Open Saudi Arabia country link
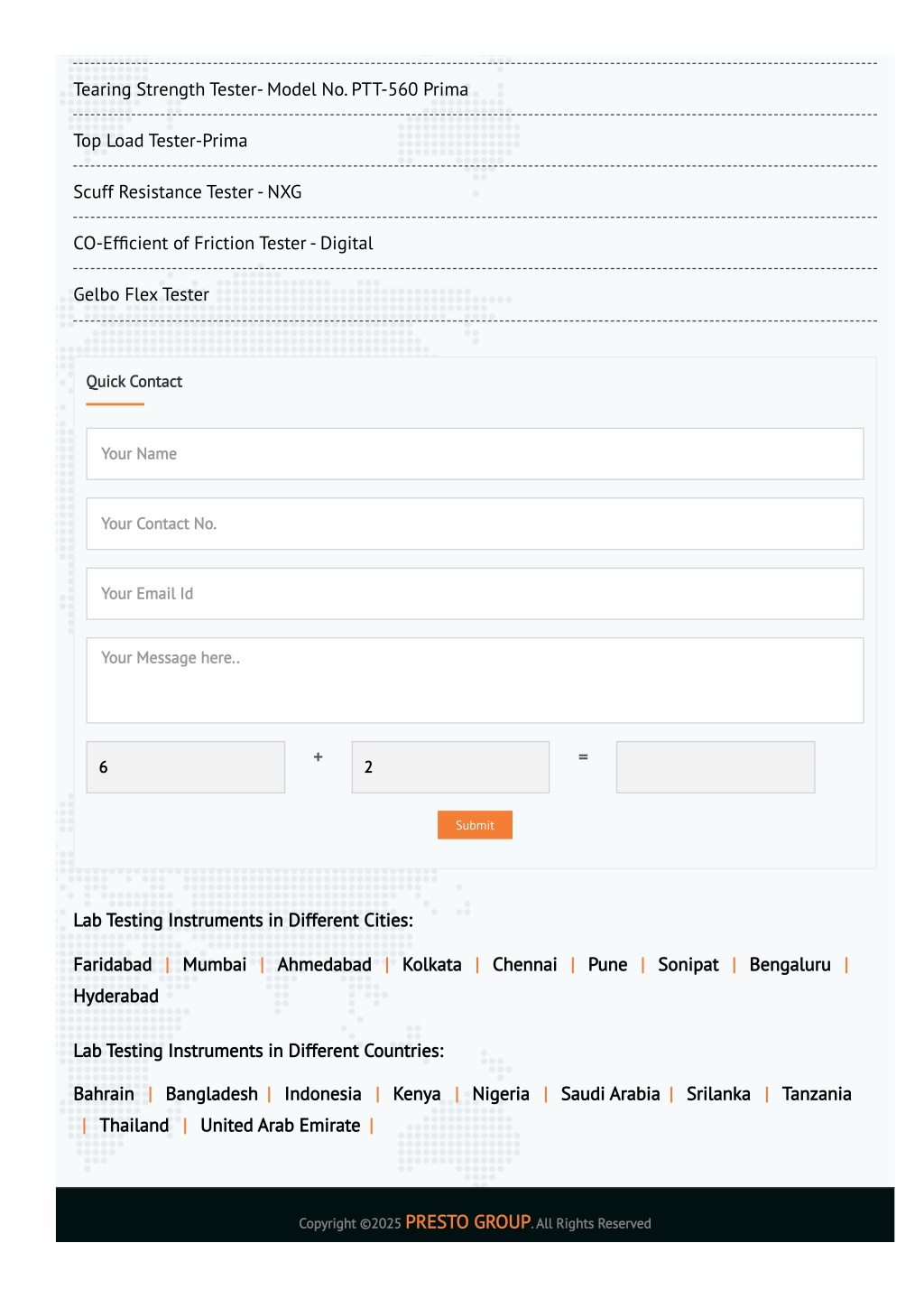This screenshot has width=924, height=1308. click(x=611, y=1094)
